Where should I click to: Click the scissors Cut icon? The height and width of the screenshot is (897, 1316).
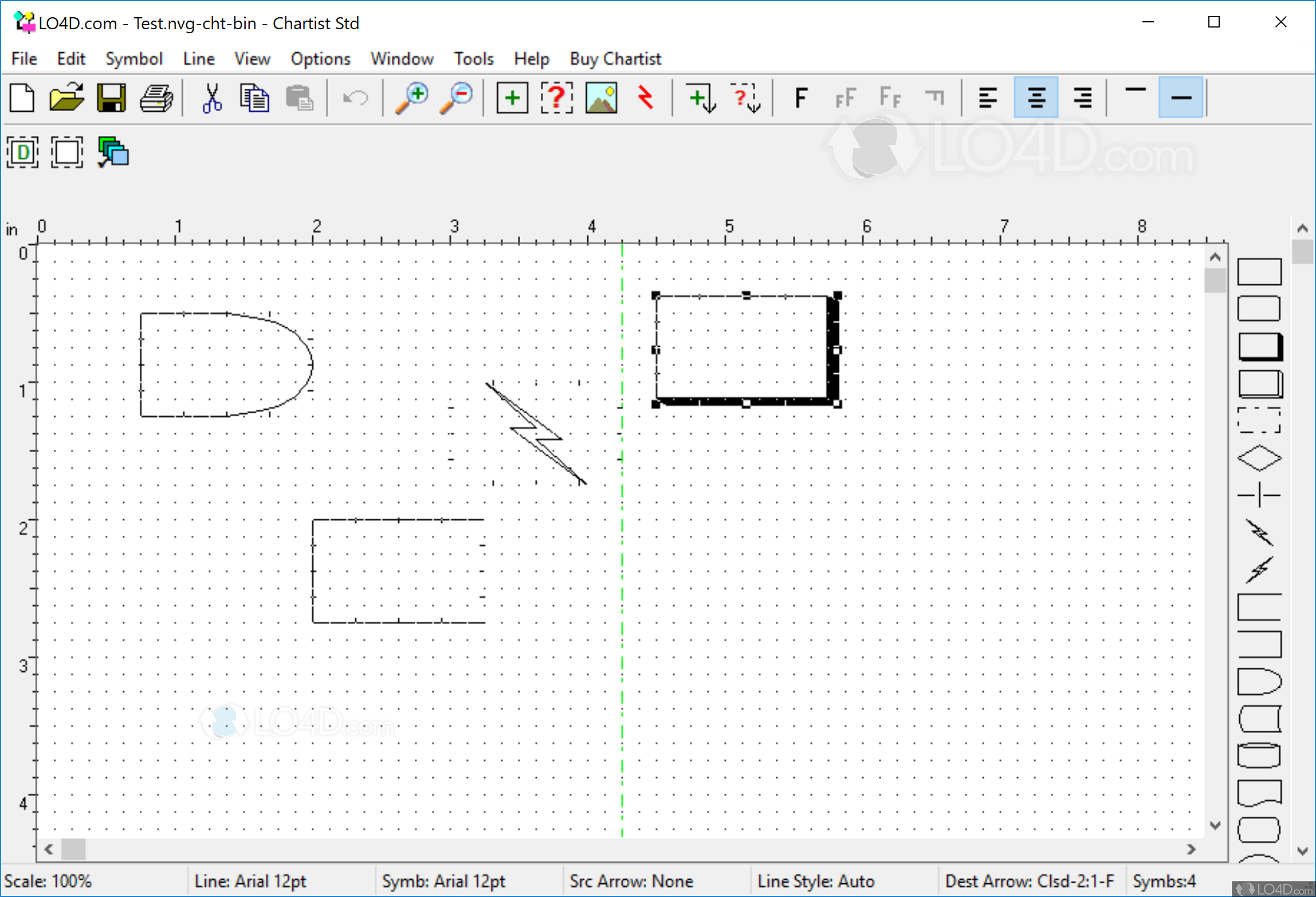211,98
